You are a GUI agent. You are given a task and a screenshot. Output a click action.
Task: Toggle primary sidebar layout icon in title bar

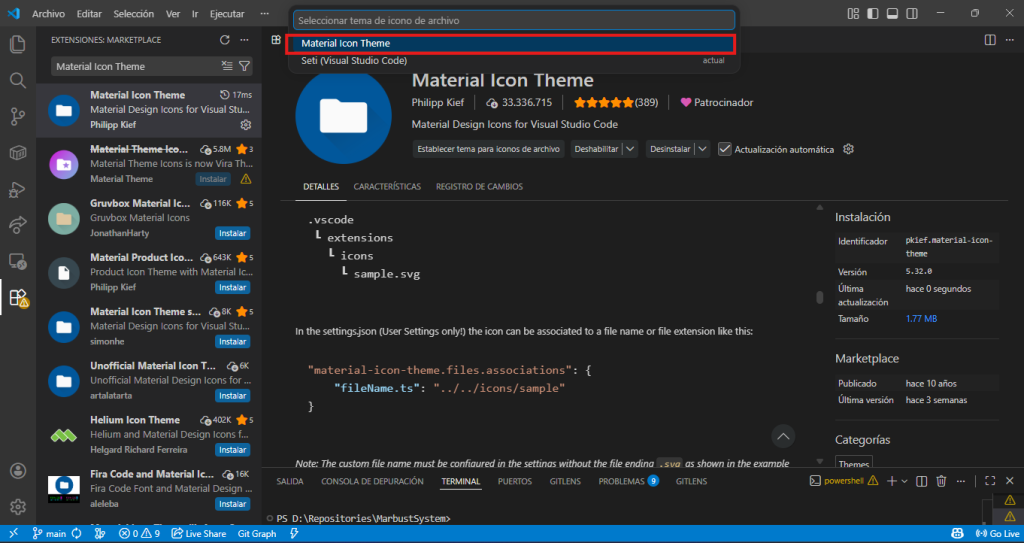pyautogui.click(x=872, y=14)
